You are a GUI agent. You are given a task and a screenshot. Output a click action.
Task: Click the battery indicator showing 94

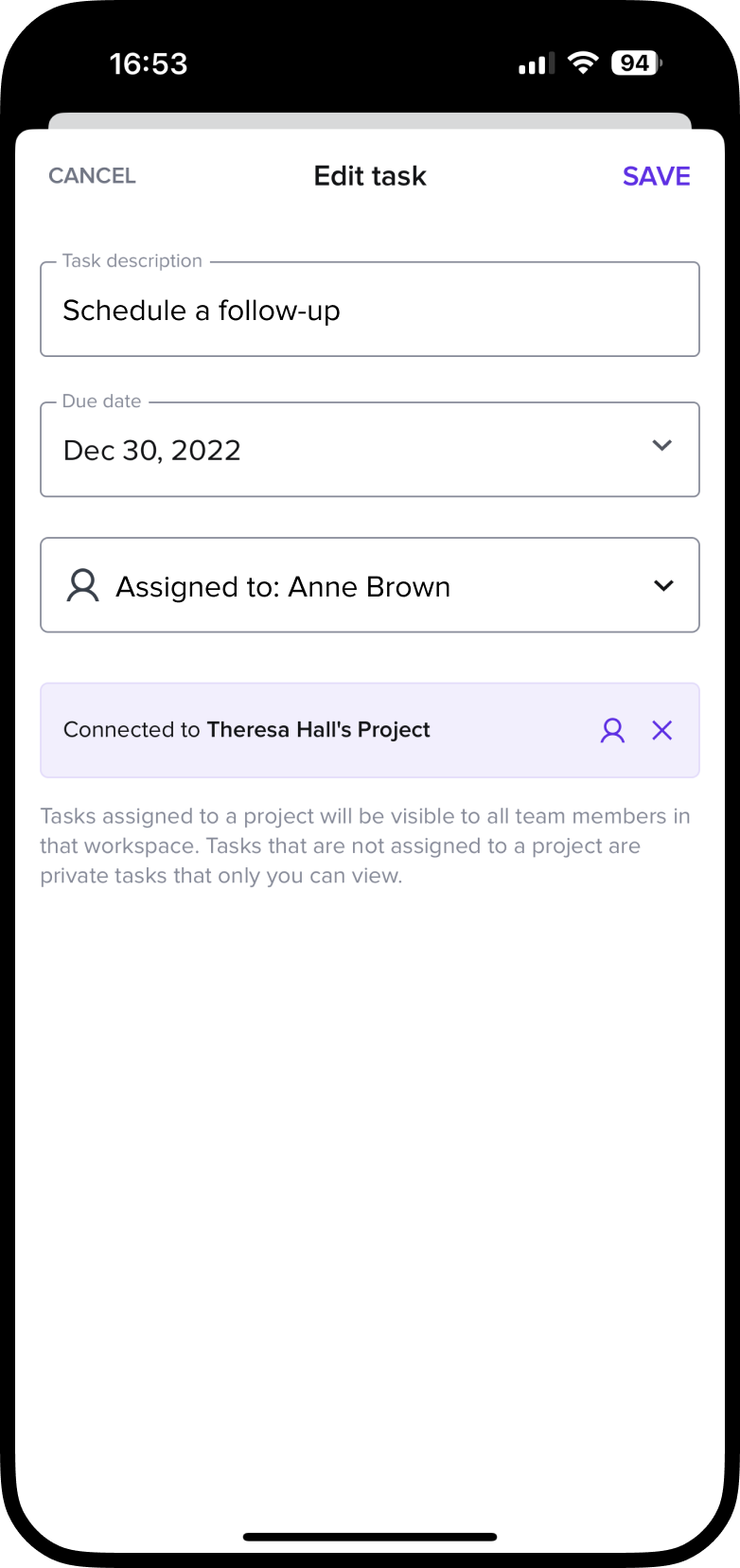click(636, 63)
